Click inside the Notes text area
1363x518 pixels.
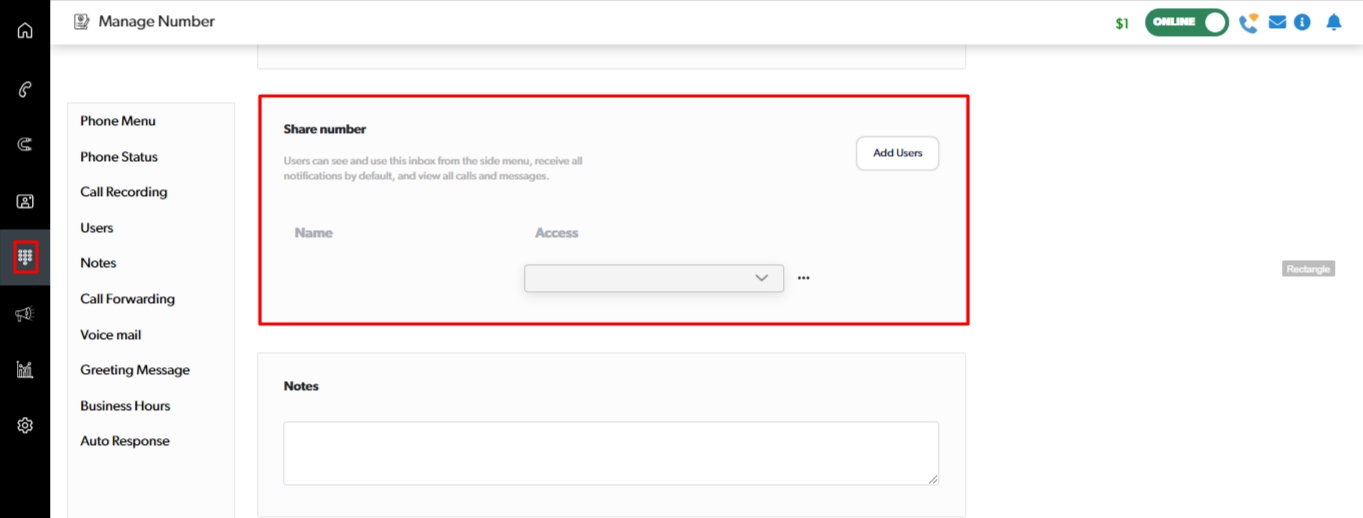[610, 453]
